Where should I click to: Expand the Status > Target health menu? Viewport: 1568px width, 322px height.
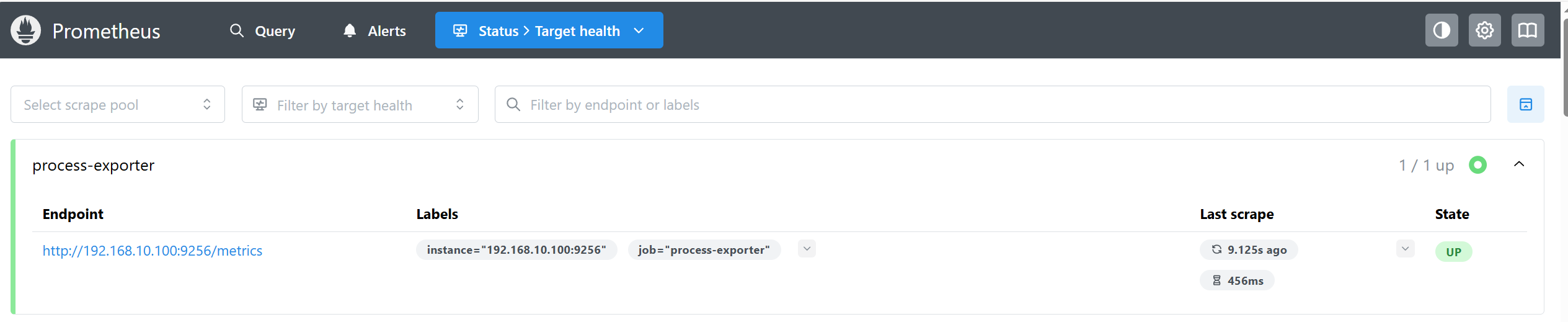pyautogui.click(x=549, y=30)
